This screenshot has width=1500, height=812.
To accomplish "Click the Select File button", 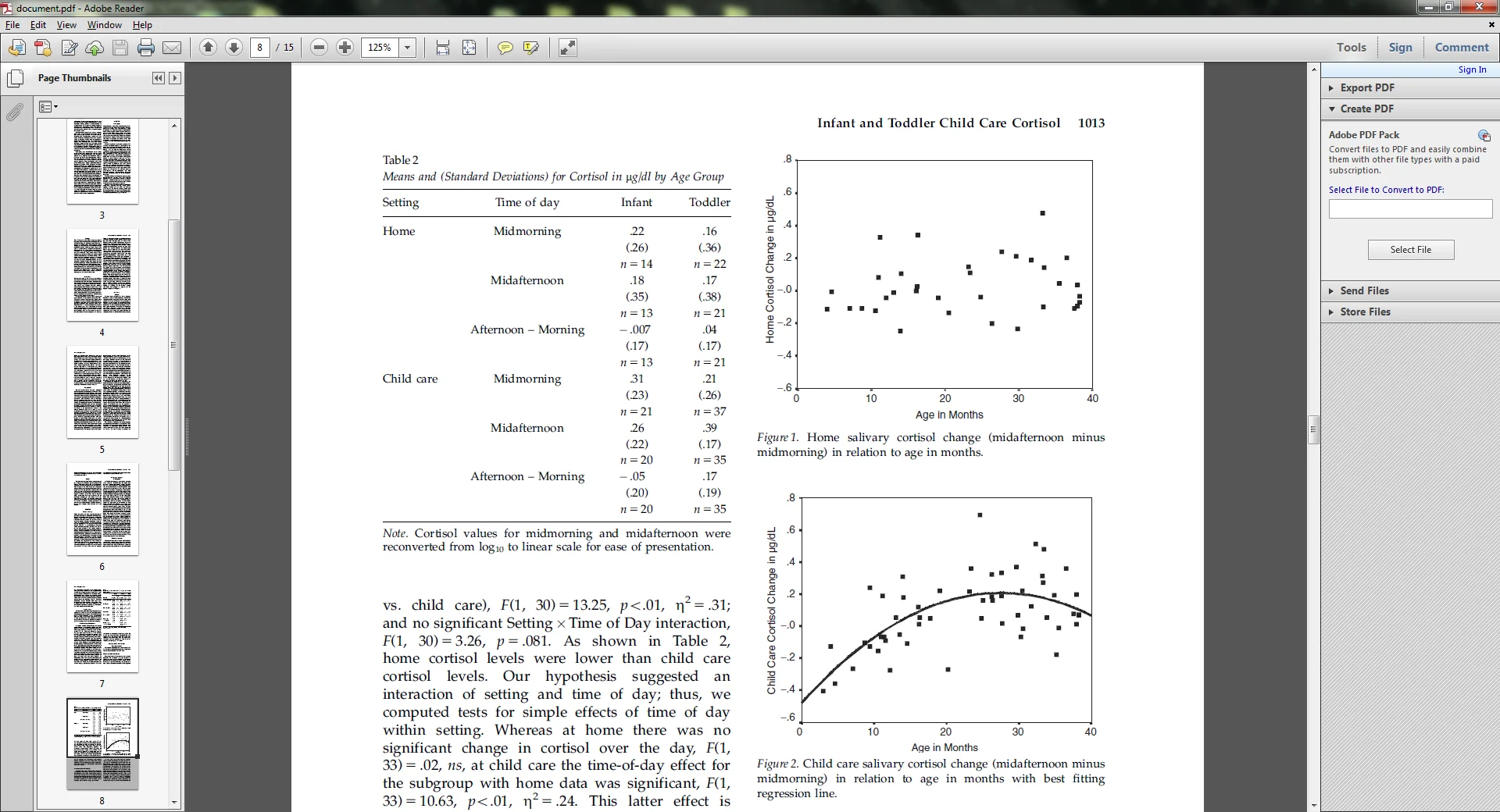I will click(1410, 250).
